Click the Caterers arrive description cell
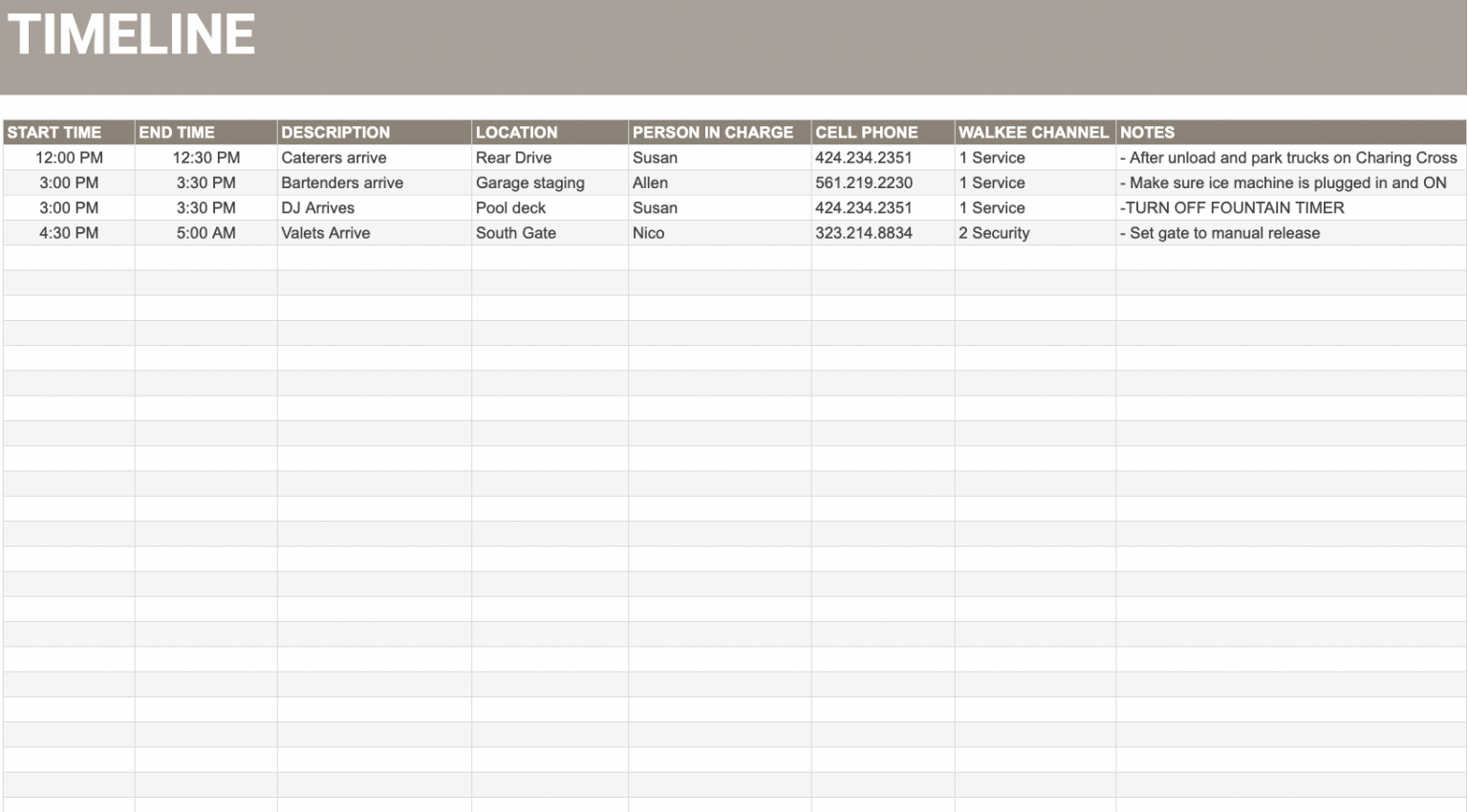This screenshot has width=1468, height=812. (332, 158)
